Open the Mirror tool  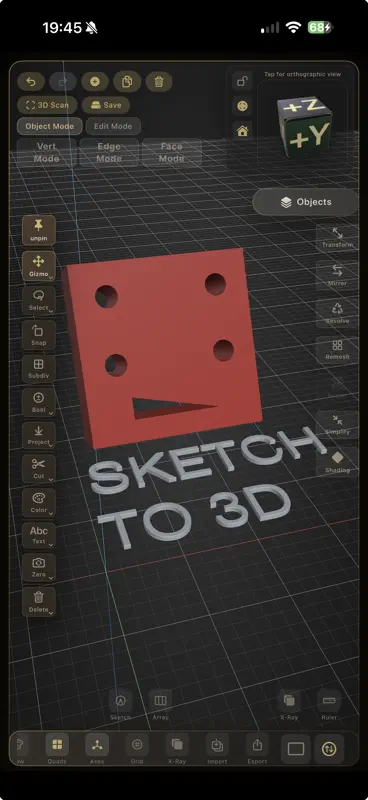337,276
